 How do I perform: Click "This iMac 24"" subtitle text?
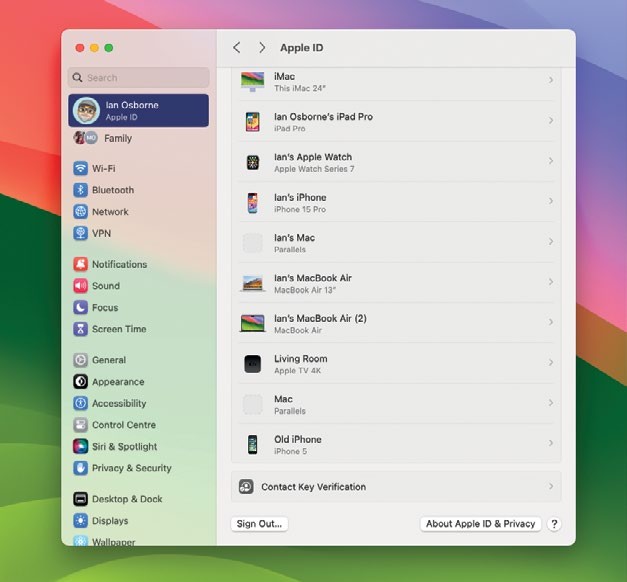(x=300, y=88)
